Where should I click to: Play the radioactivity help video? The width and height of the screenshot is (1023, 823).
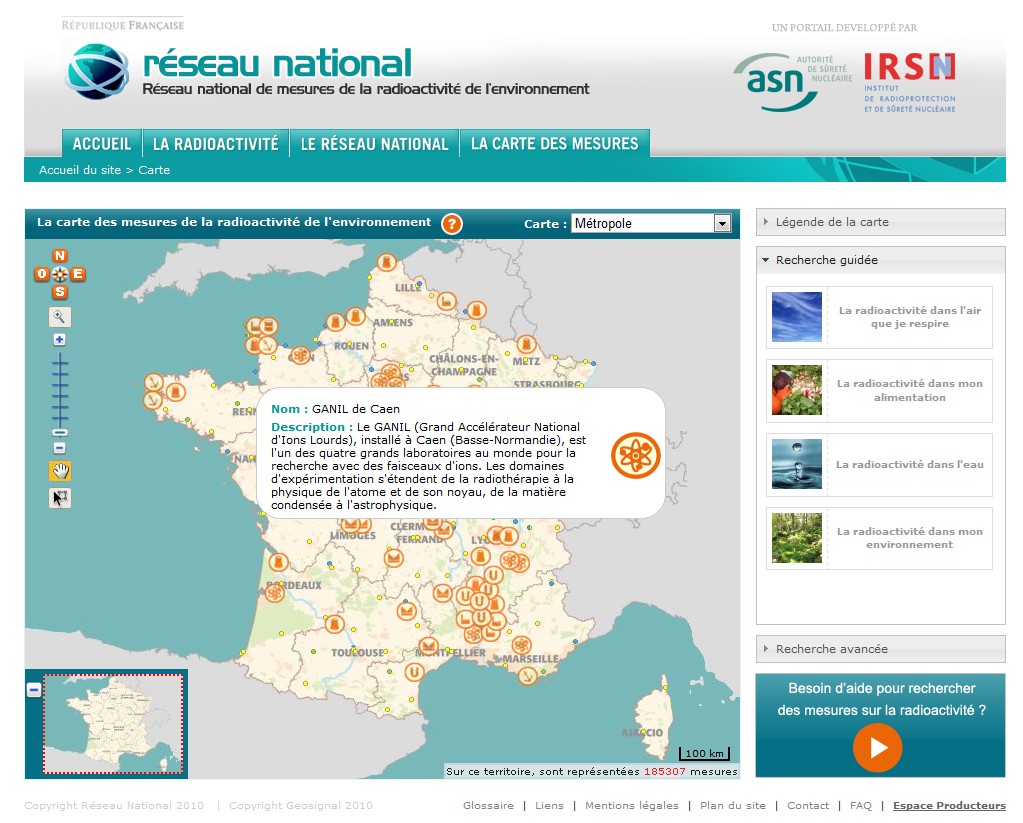pyautogui.click(x=878, y=747)
